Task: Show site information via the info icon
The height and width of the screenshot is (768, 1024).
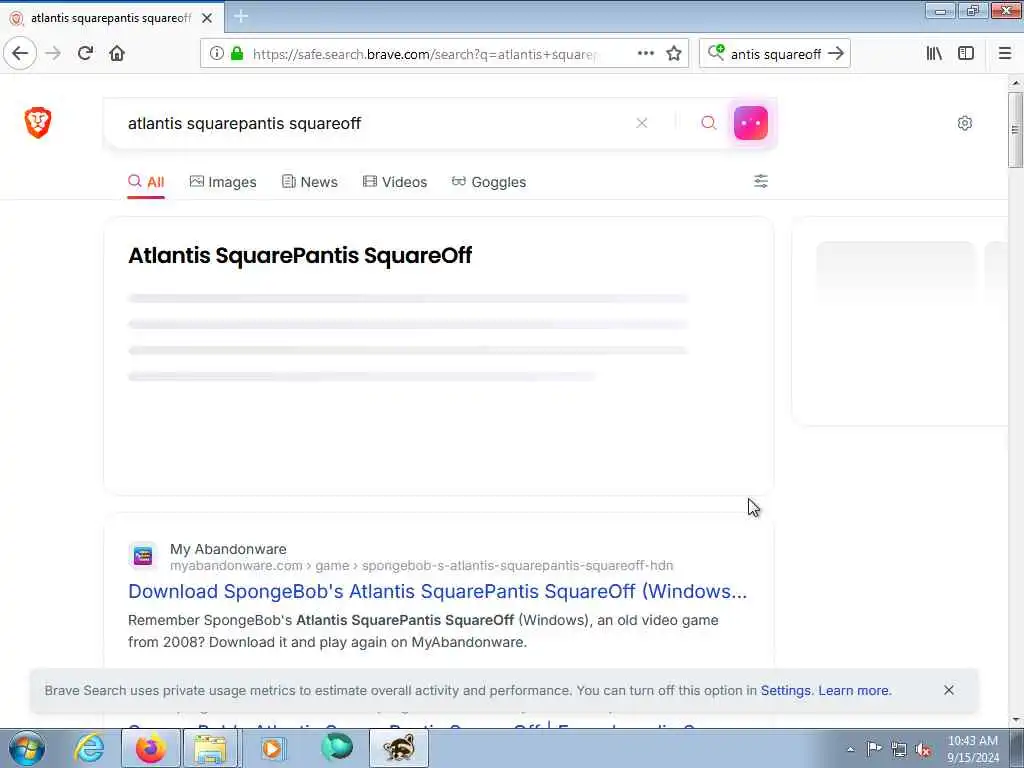Action: point(216,53)
